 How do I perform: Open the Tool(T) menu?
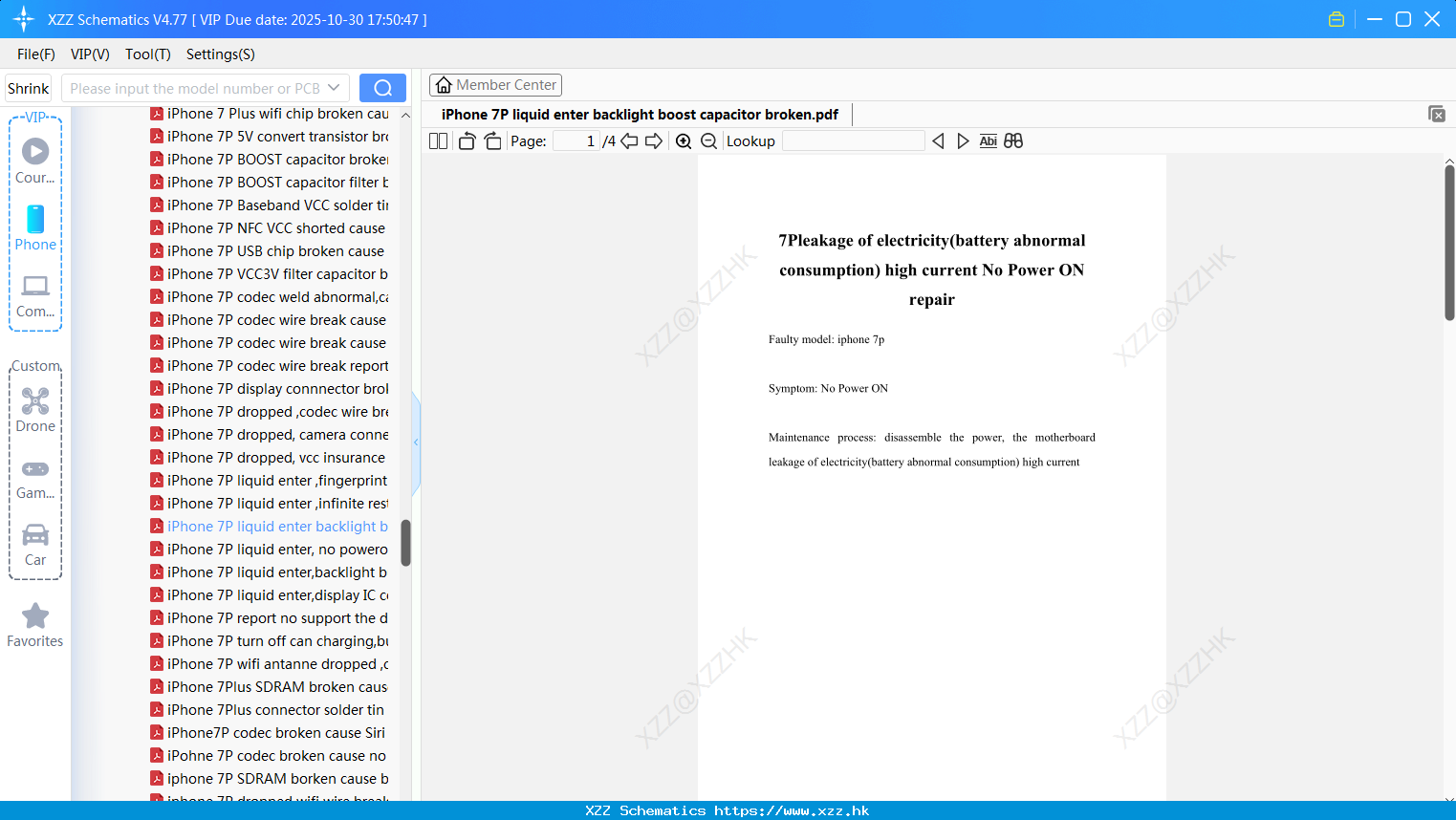pyautogui.click(x=148, y=54)
